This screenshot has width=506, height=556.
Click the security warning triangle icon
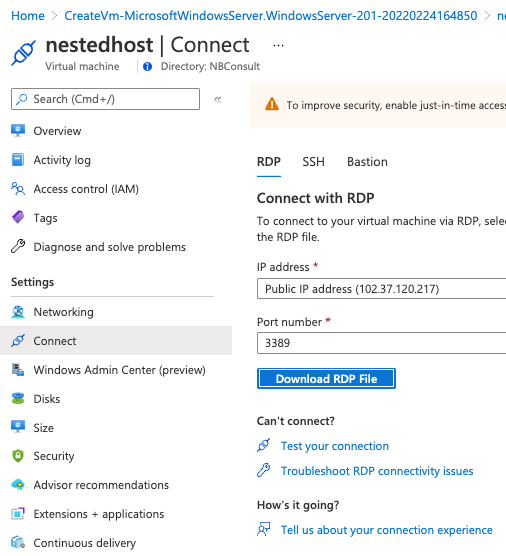click(272, 104)
